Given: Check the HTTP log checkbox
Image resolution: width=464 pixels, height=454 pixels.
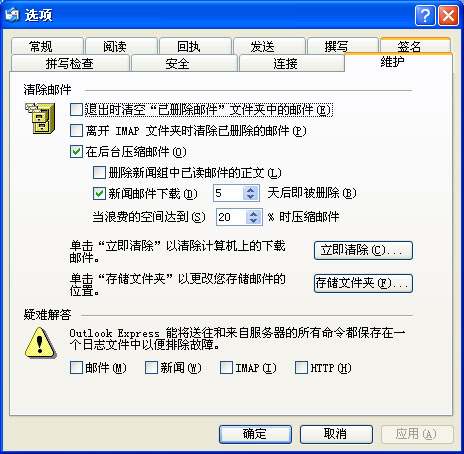Looking at the screenshot, I should 301,368.
